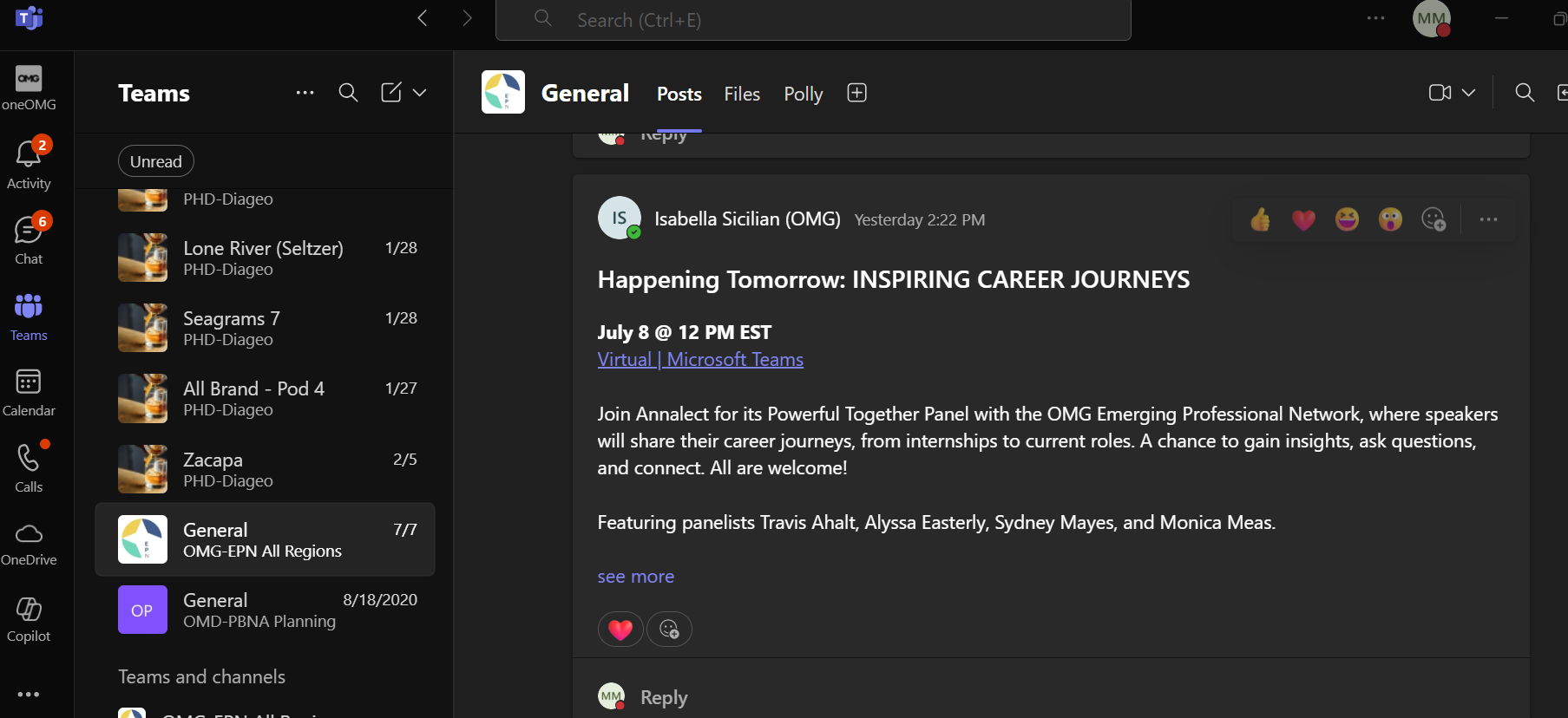Screen dimensions: 1568x718
Task: Open Teams pane more options ellipsis
Action: 305,93
